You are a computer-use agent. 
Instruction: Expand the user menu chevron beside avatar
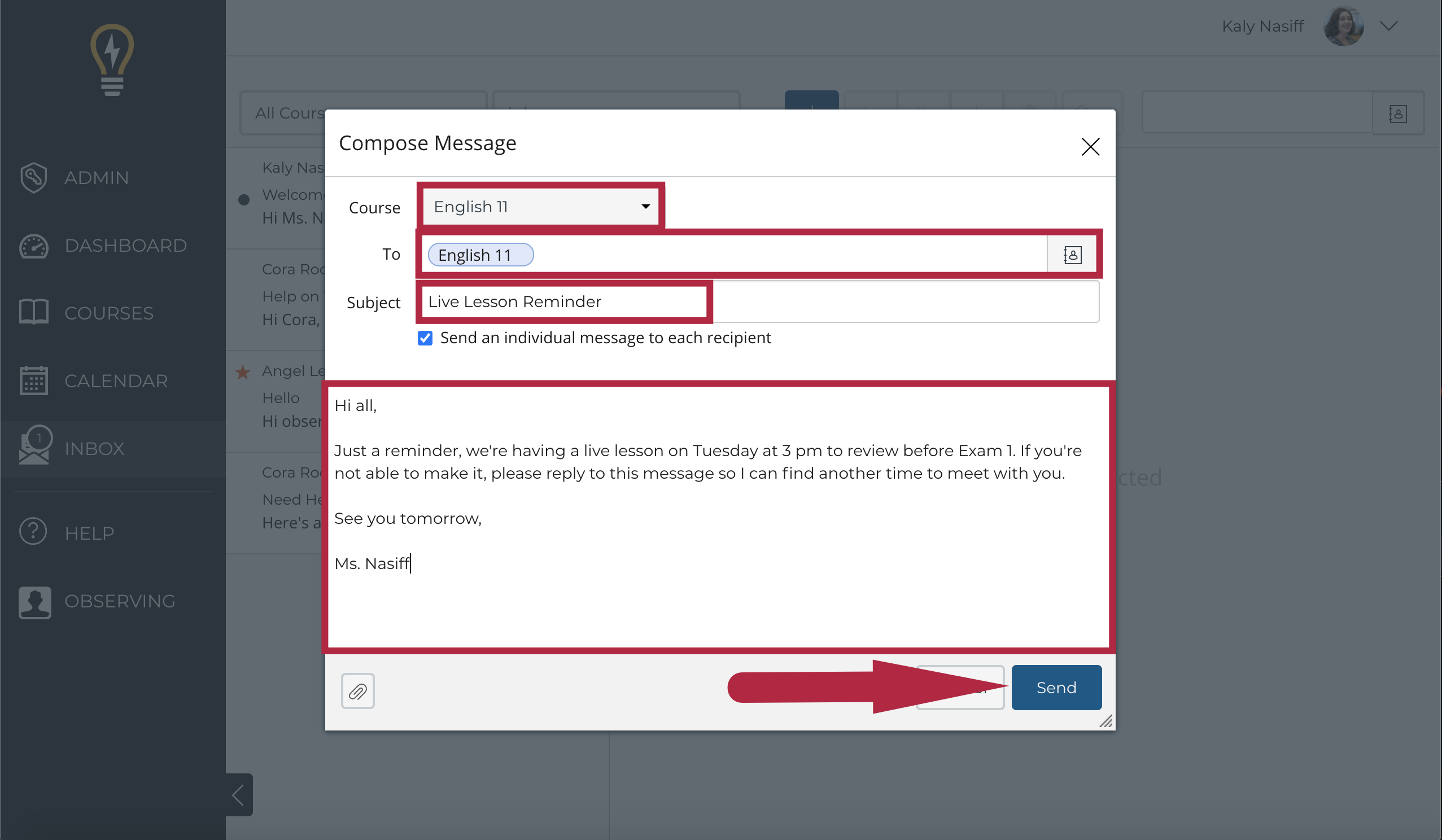(1389, 27)
